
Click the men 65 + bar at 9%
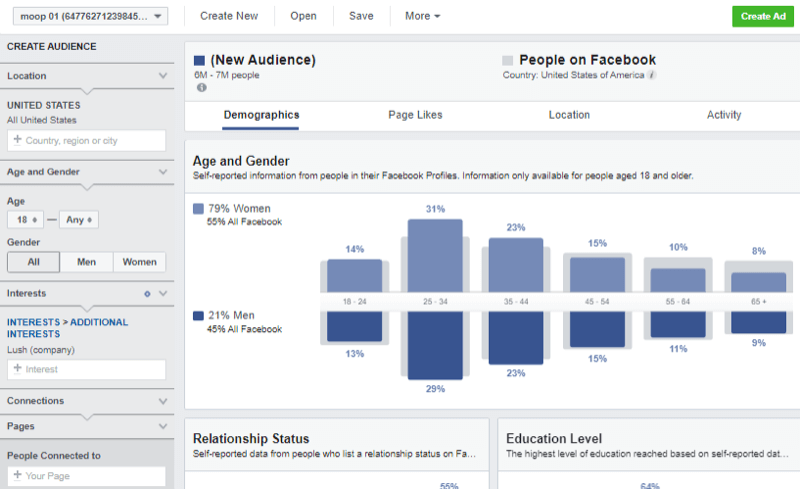click(x=759, y=322)
